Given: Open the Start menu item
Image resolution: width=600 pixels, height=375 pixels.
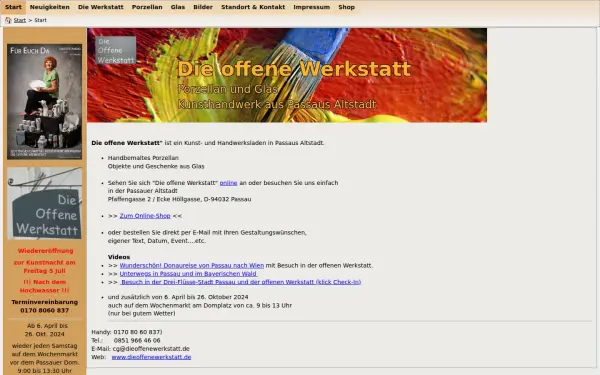Looking at the screenshot, I should [13, 7].
